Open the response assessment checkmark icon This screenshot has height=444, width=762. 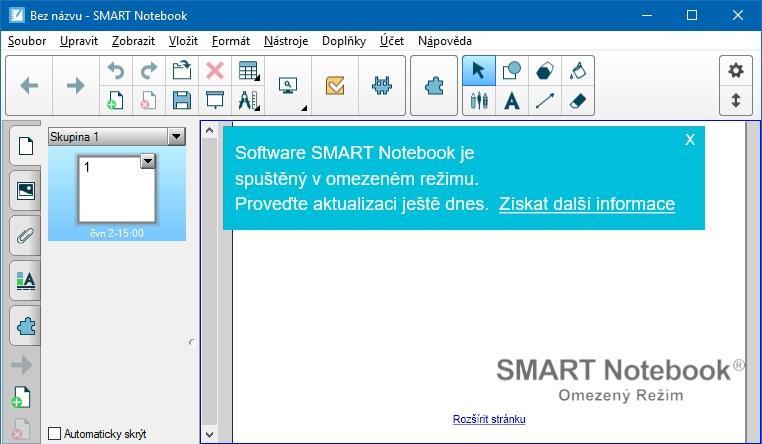coord(335,86)
